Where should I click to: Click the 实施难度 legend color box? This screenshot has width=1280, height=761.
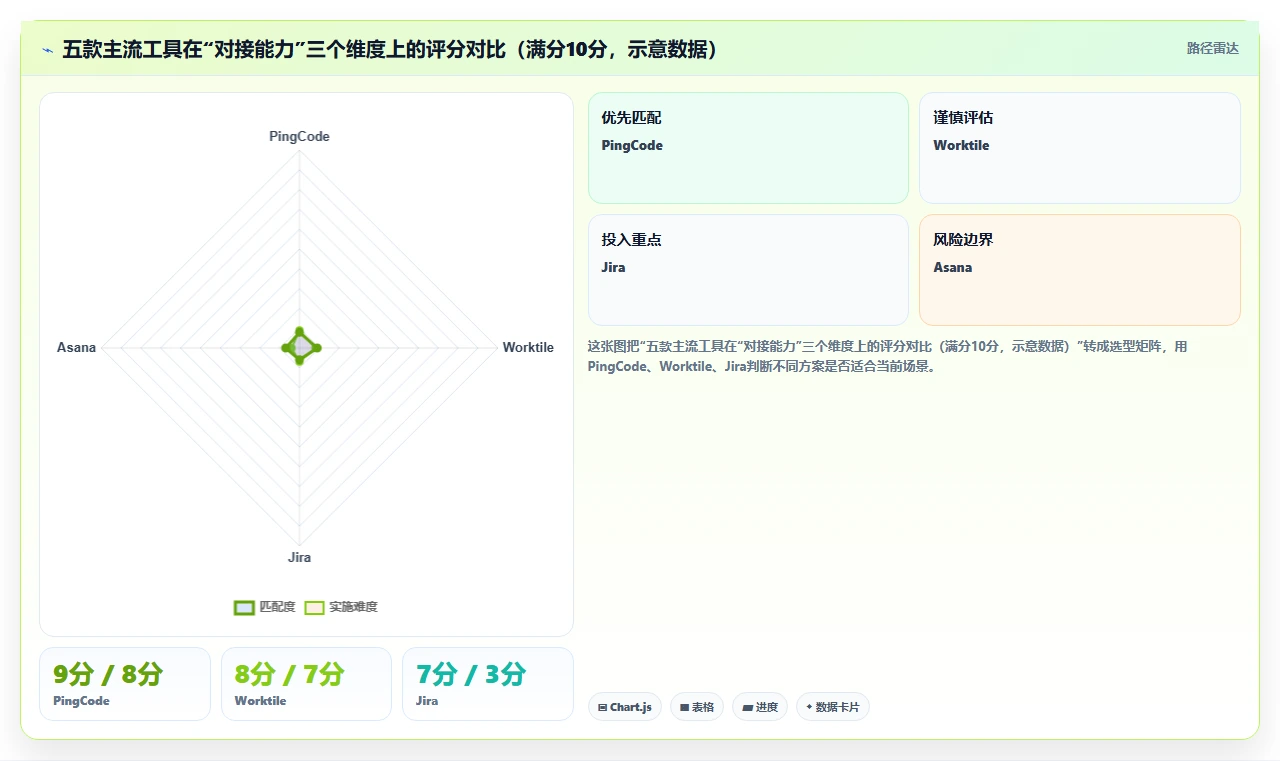point(315,607)
